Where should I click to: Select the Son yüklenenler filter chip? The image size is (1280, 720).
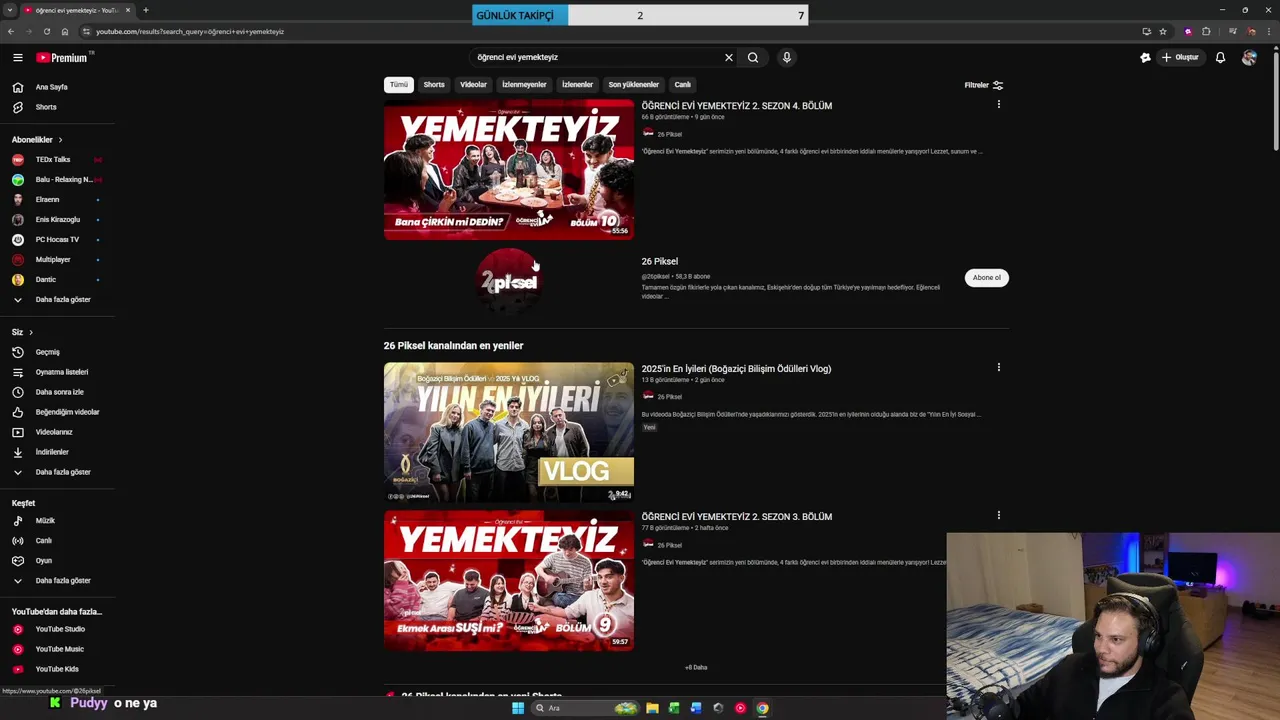coord(634,85)
